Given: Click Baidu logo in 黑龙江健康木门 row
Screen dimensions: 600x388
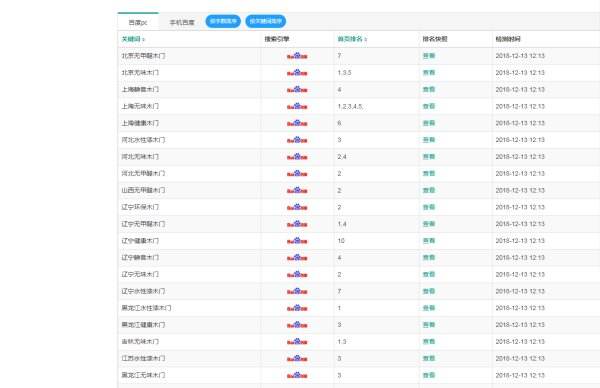Looking at the screenshot, I should click(x=297, y=325).
